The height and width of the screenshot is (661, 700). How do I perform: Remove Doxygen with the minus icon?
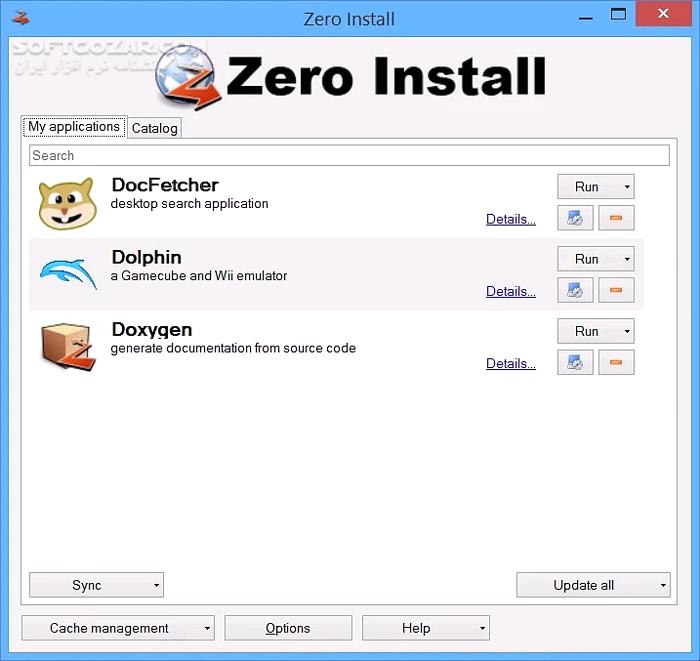(x=616, y=362)
